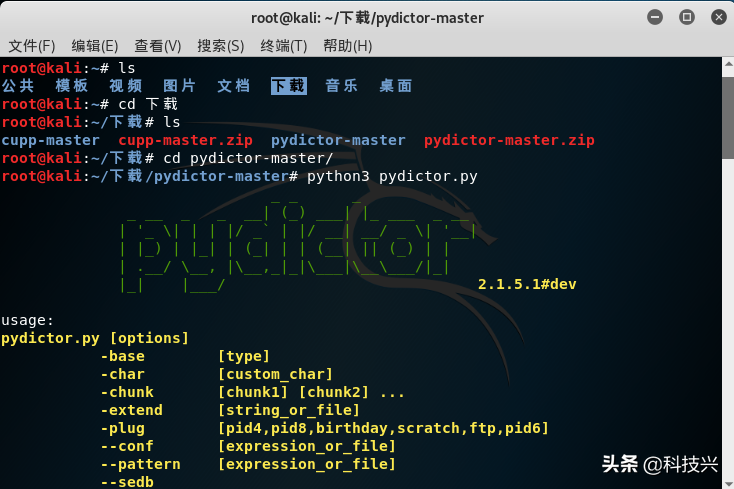The height and width of the screenshot is (489, 734).
Task: Click the 桌面 folder name
Action: tap(396, 86)
